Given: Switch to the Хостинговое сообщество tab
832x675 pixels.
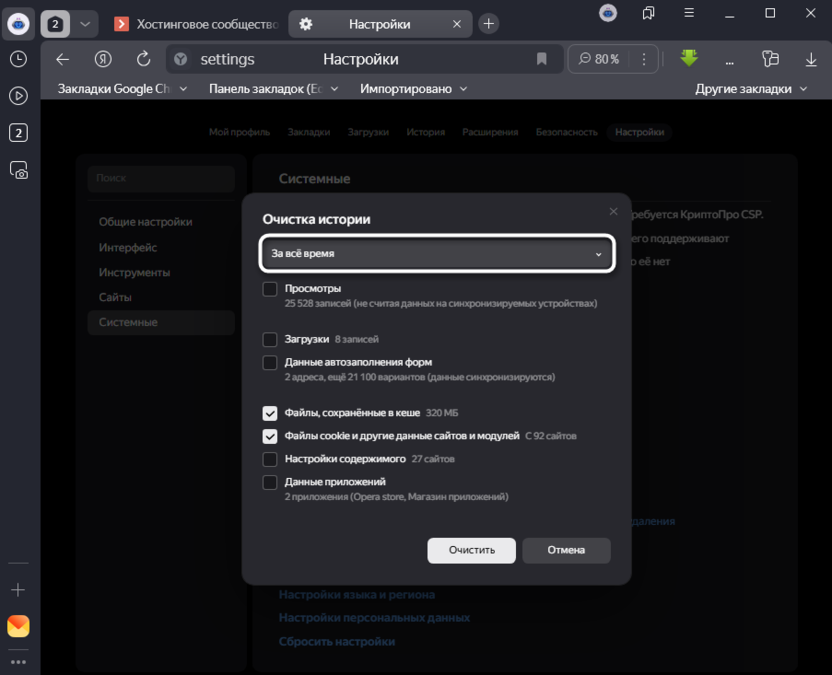Looking at the screenshot, I should click(x=197, y=23).
